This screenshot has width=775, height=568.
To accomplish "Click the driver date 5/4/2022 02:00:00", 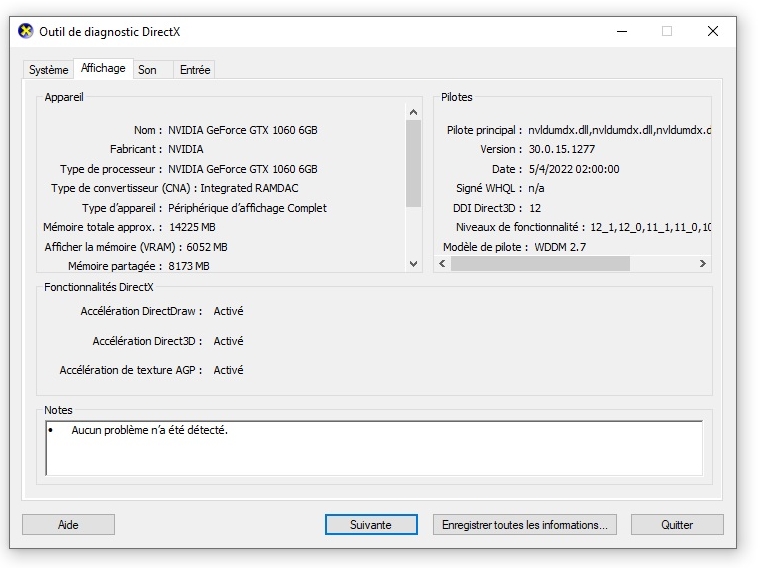I will 574,169.
